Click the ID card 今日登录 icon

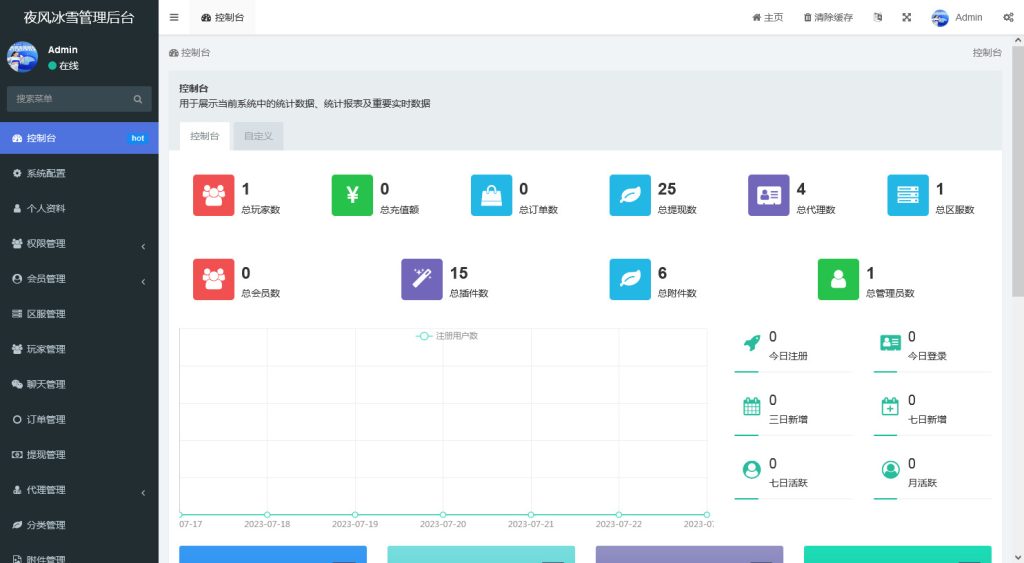point(890,343)
